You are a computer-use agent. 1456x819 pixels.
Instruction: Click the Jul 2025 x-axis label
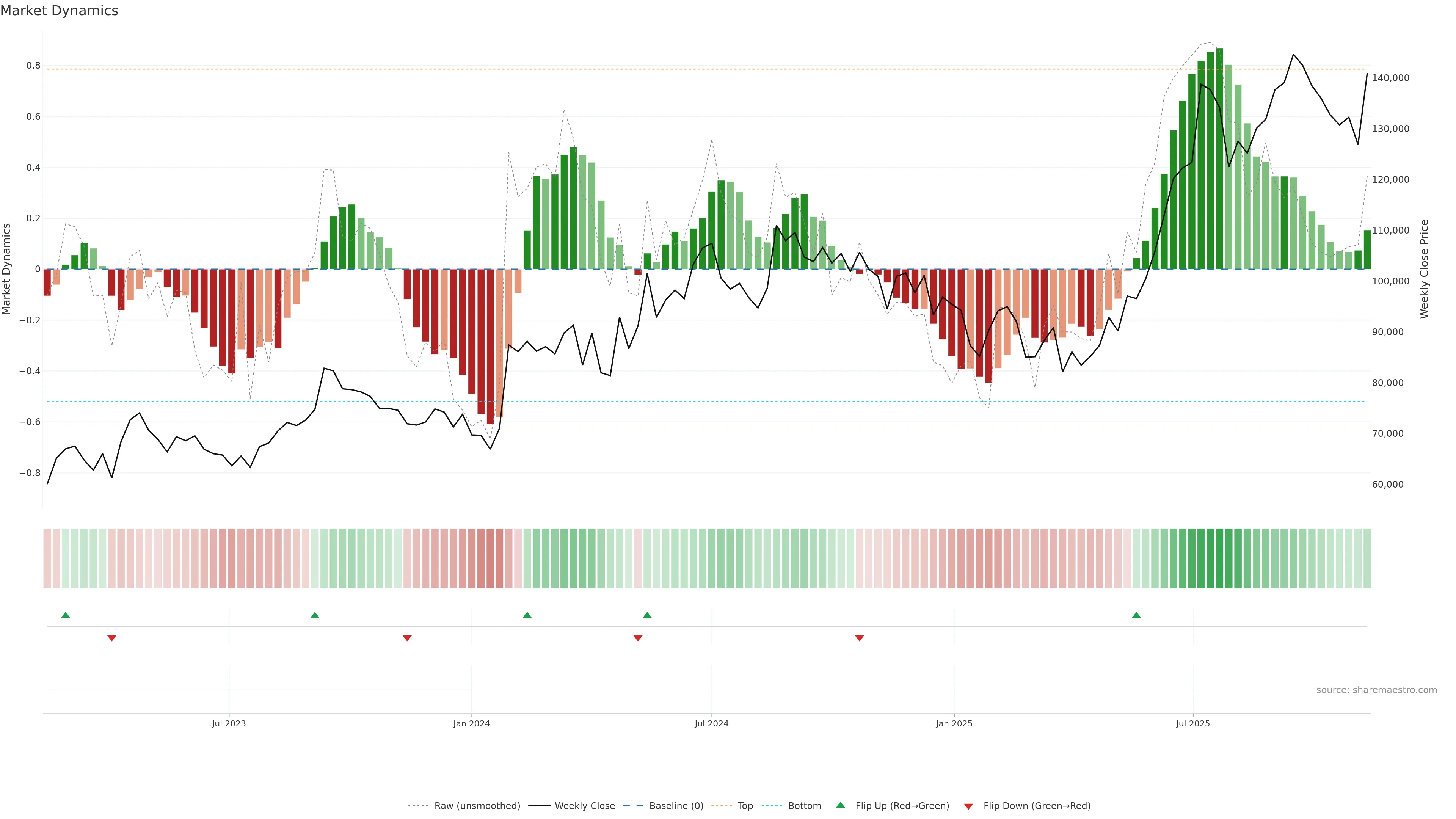tap(1192, 723)
